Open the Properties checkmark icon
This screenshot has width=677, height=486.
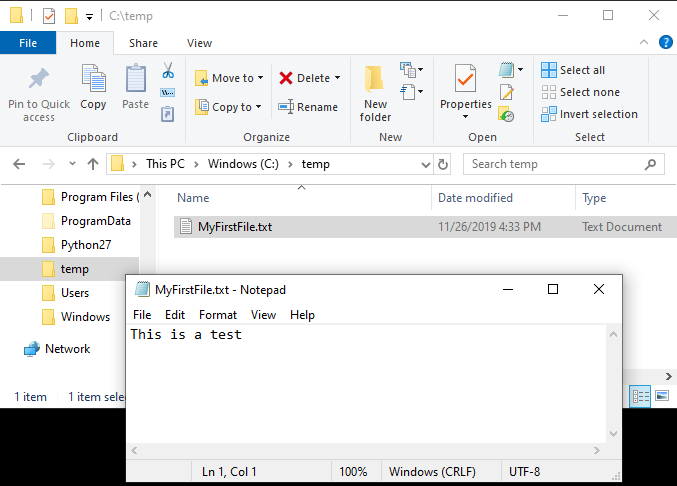465,78
